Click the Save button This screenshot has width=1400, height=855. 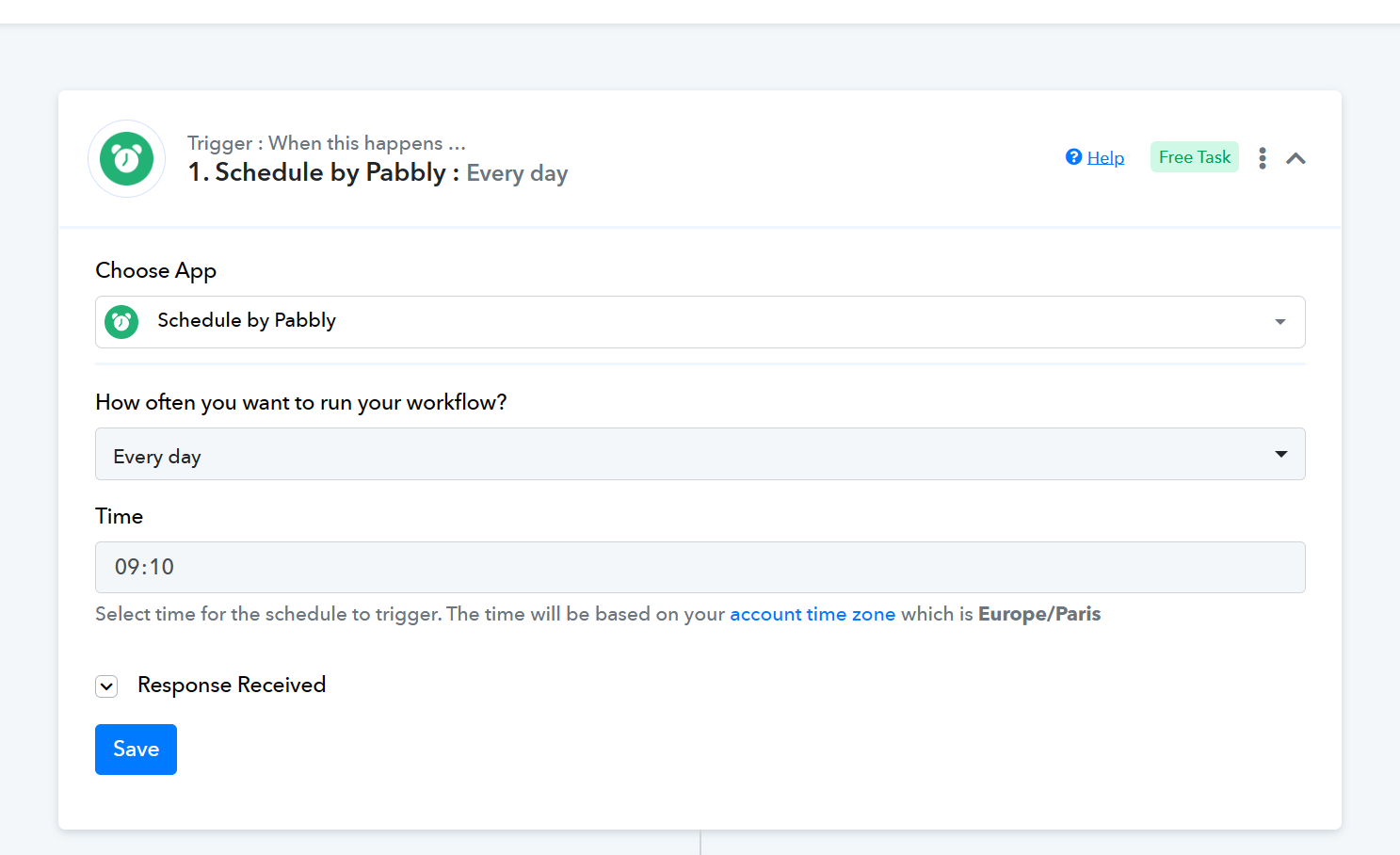[136, 750]
